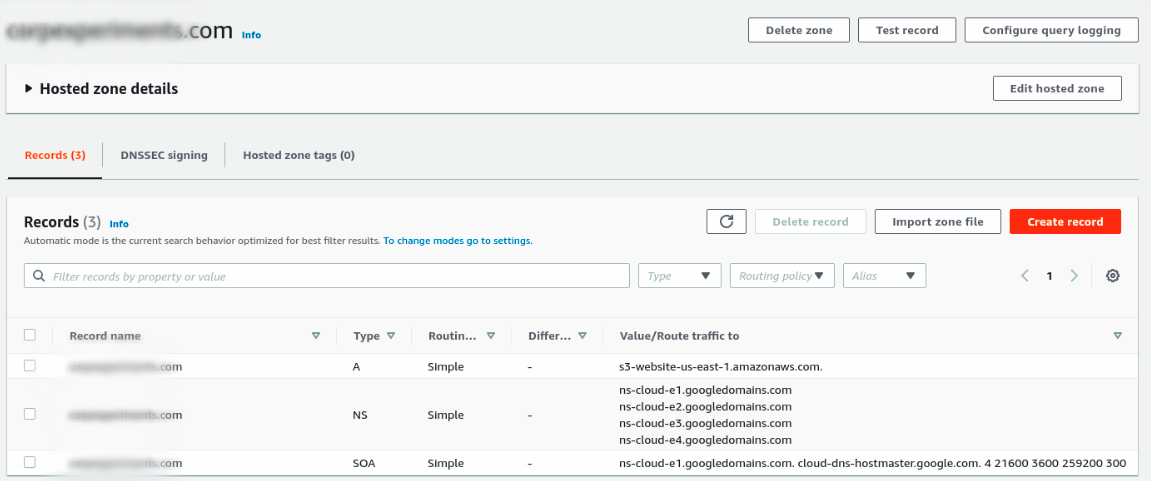1151x481 pixels.
Task: Switch to DNSSEC signing tab
Action: click(164, 156)
